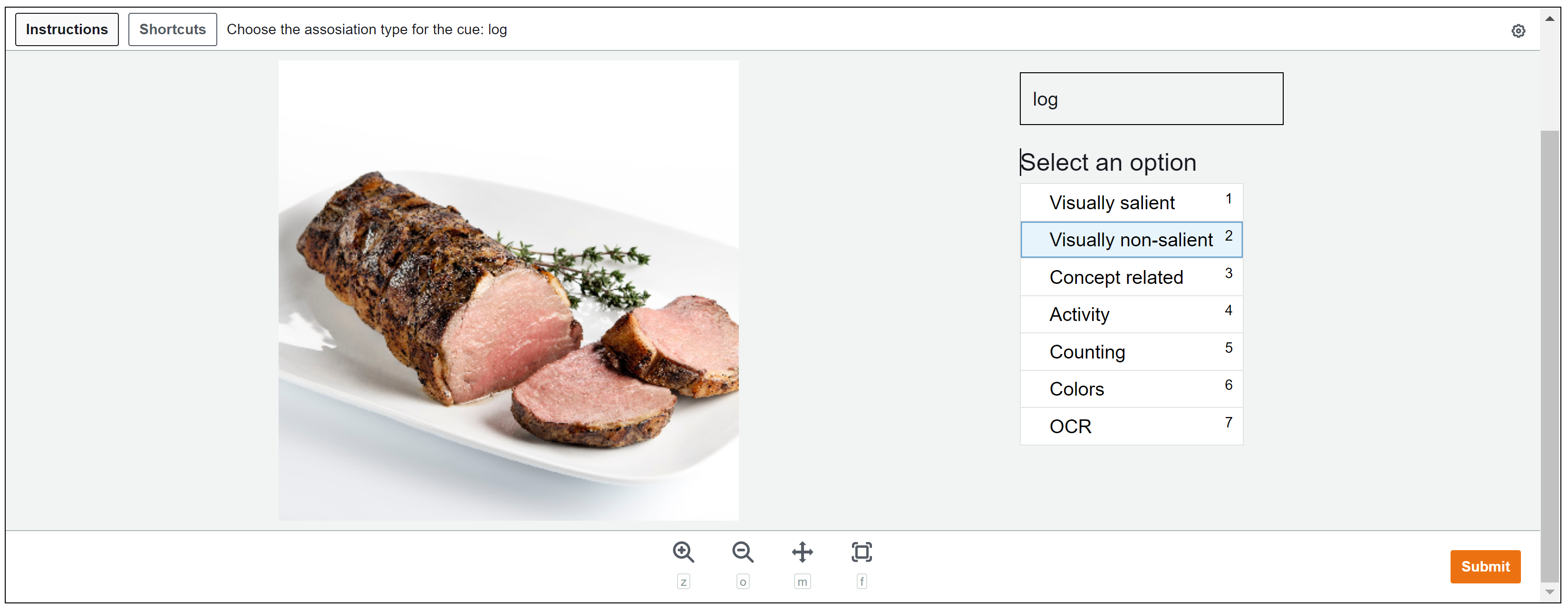Click the cue text box showing log
This screenshot has width=1568, height=611.
click(x=1151, y=99)
